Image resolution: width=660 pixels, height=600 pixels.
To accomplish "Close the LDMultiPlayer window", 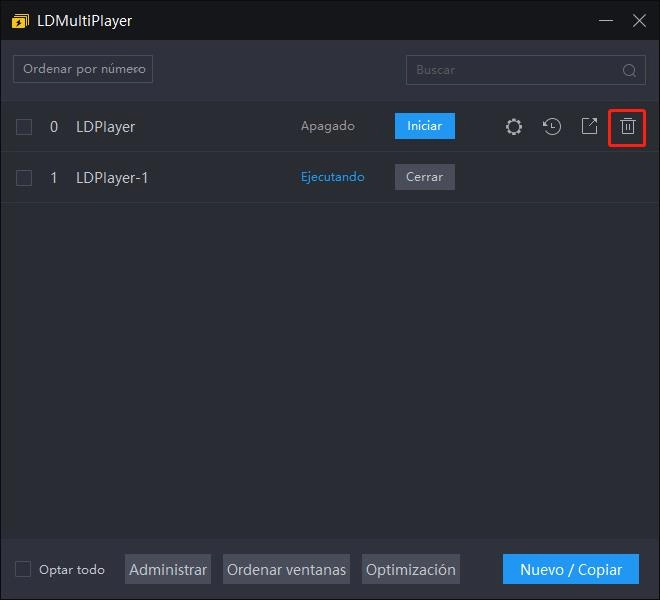I will (x=639, y=20).
